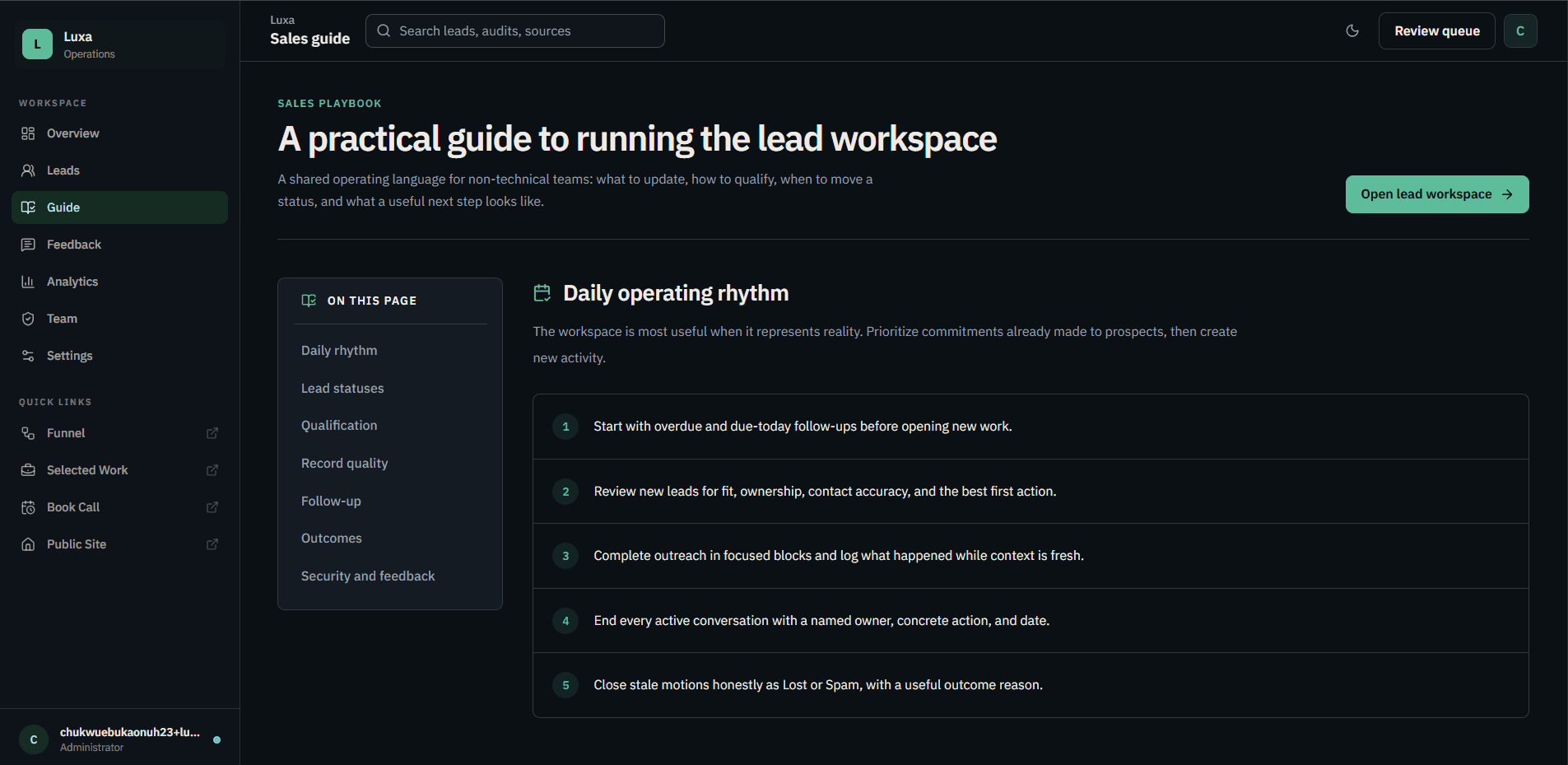
Task: Click the Administrator account row
Action: [119, 739]
